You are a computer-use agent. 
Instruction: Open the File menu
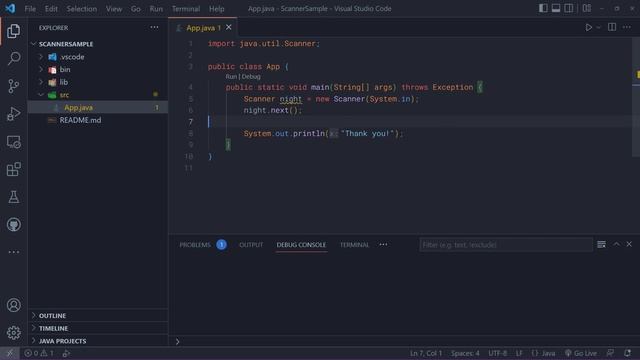30,9
